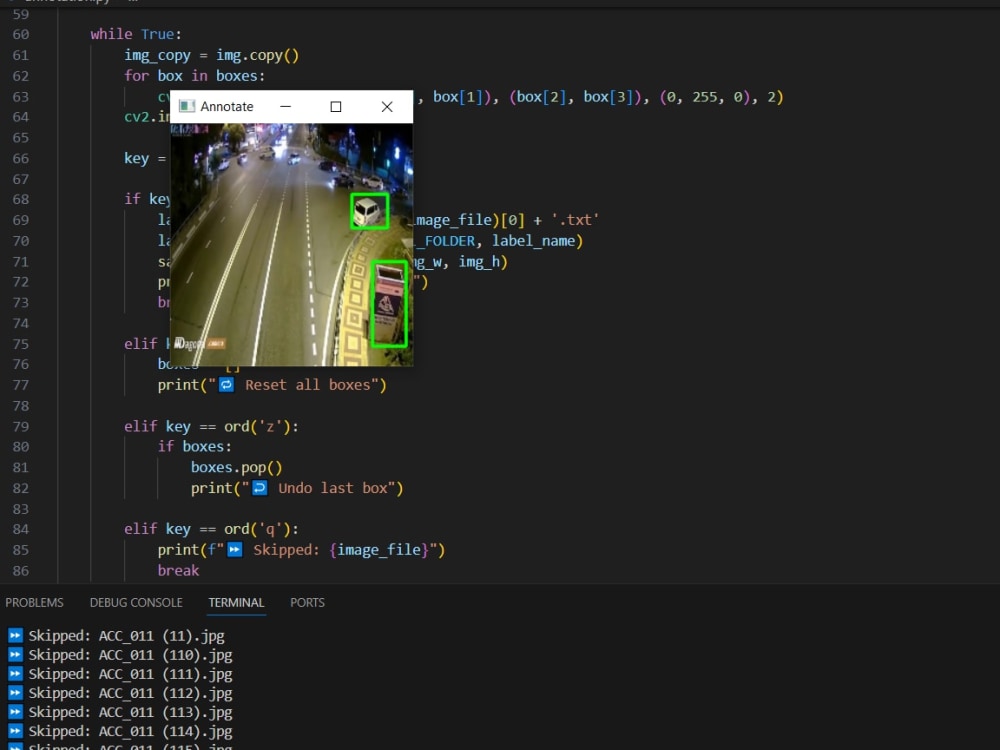Open the PORTS tab
This screenshot has width=1000, height=750.
coord(307,603)
